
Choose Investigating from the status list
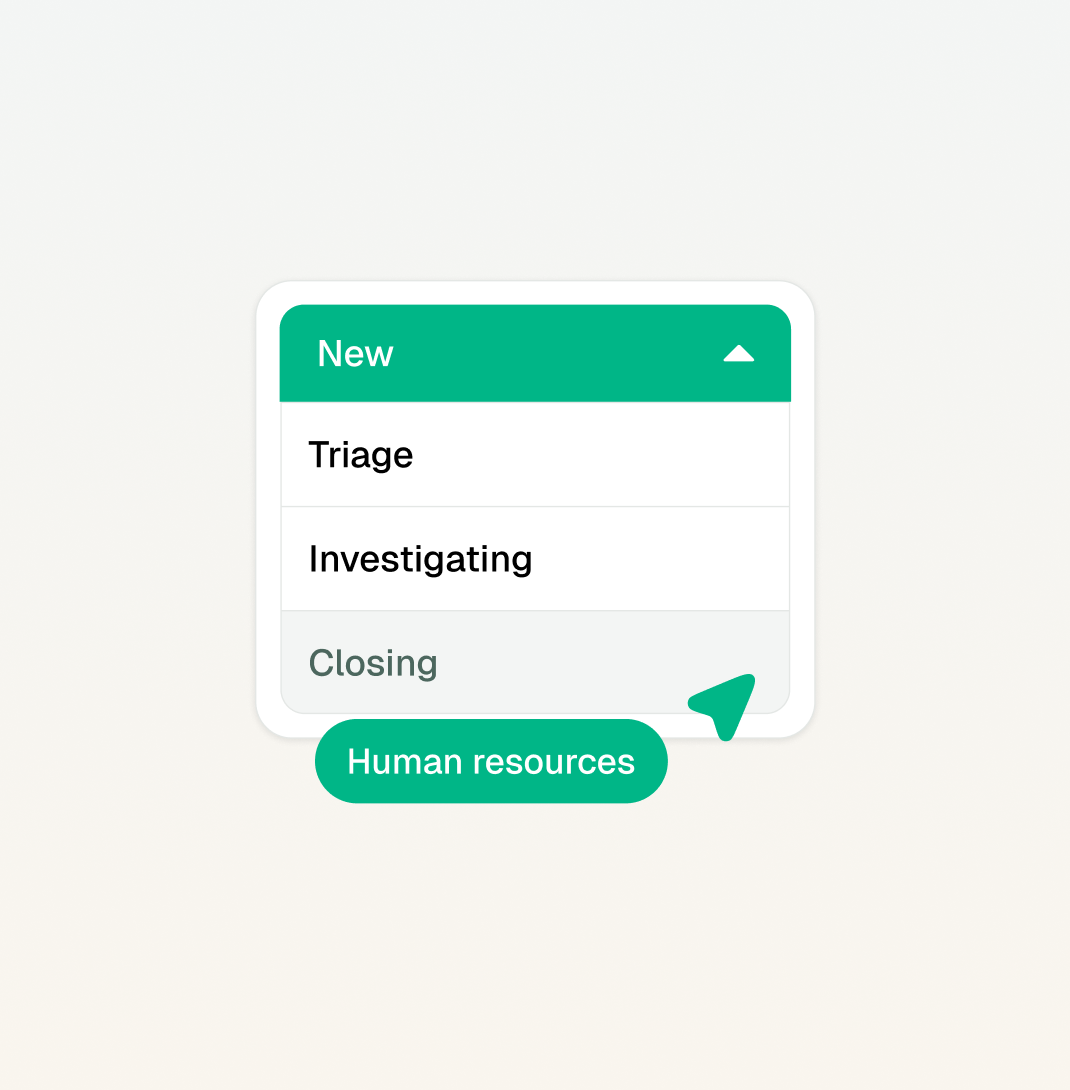coord(535,559)
